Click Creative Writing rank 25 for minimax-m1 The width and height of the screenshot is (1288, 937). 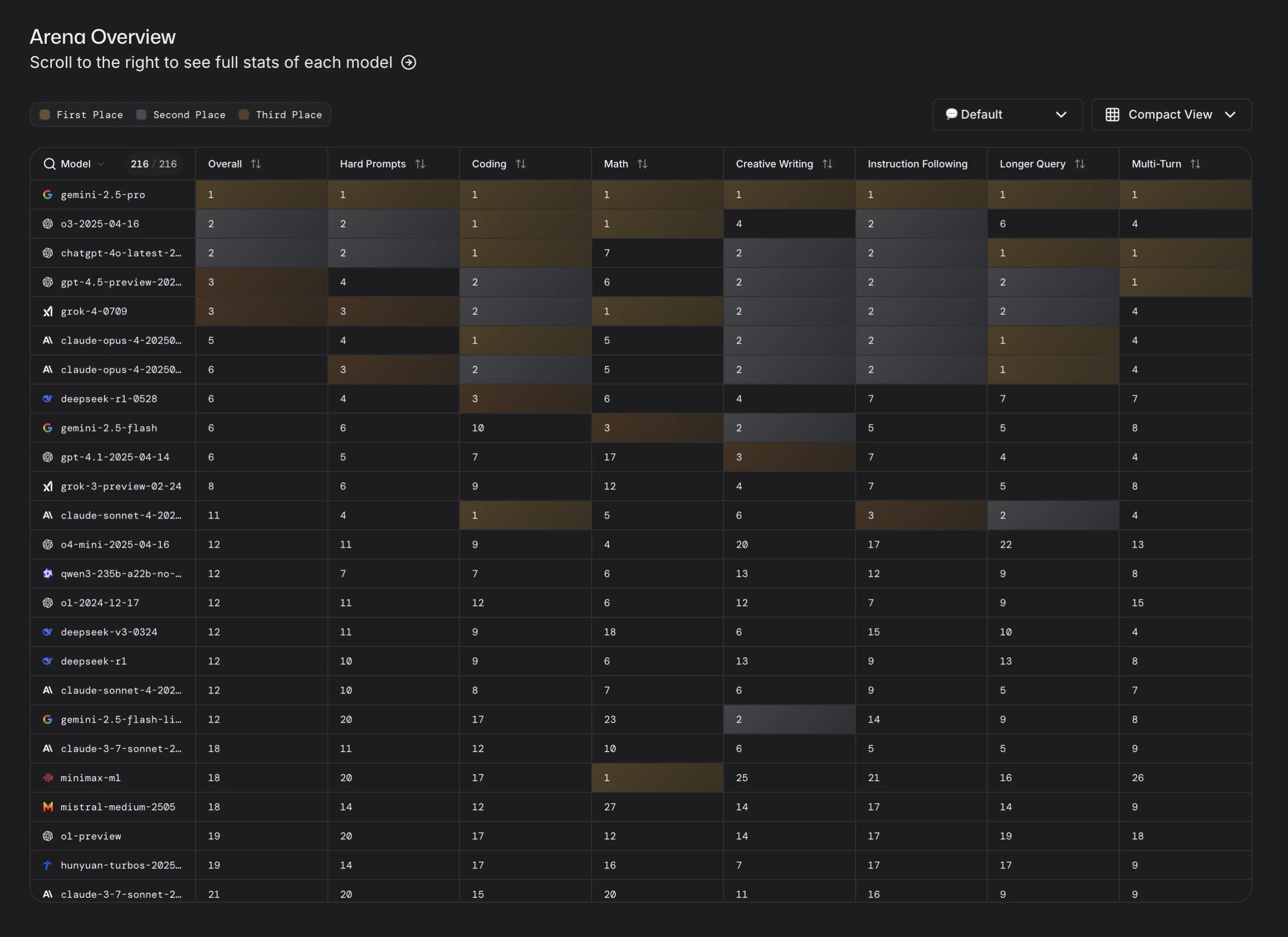pos(789,778)
